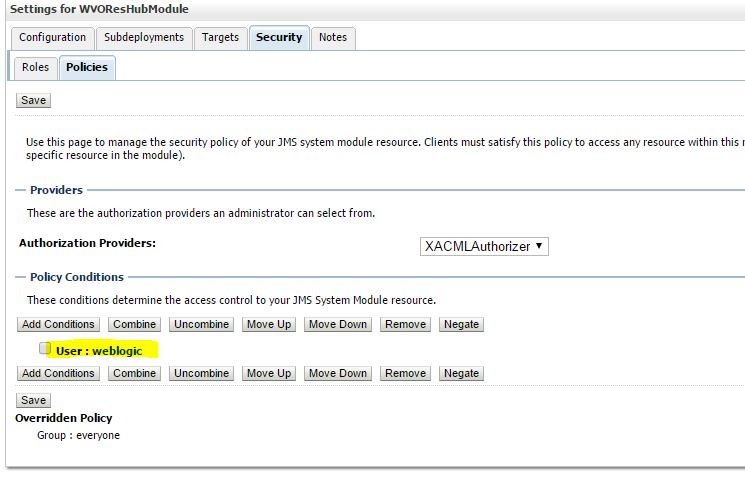
Task: Click the lower Move Up button
Action: coord(269,373)
